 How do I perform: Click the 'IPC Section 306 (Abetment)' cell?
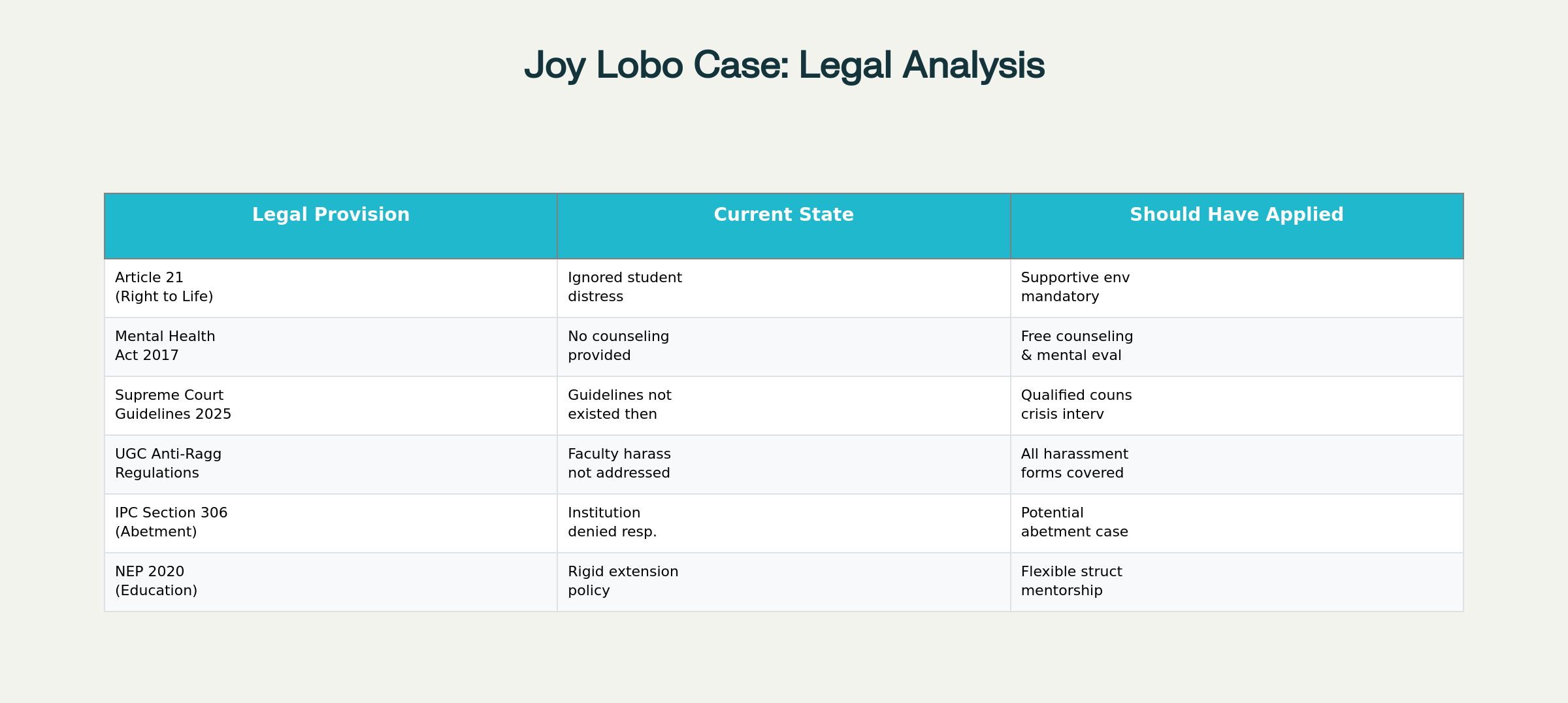coord(171,523)
